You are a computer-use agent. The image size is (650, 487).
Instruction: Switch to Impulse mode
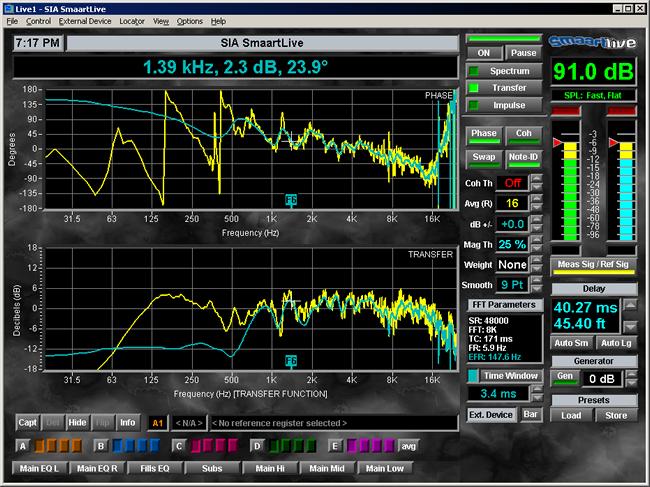504,105
